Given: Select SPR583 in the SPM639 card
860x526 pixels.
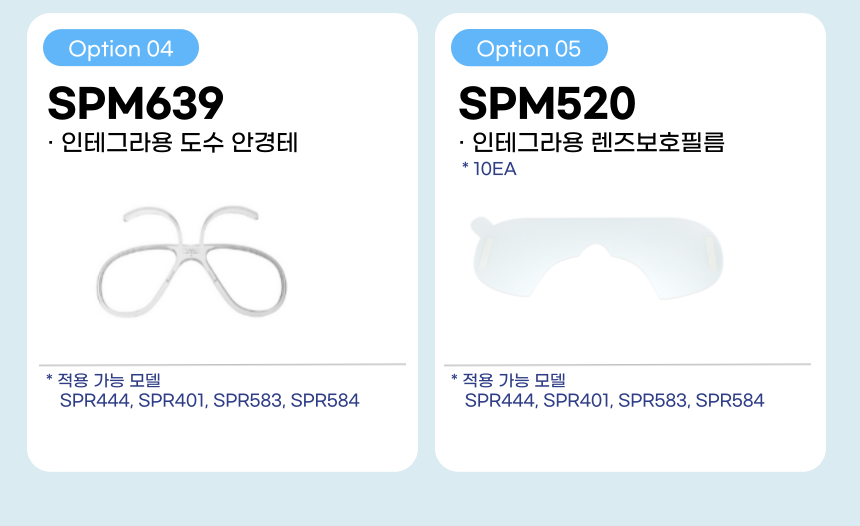Looking at the screenshot, I should point(247,401).
